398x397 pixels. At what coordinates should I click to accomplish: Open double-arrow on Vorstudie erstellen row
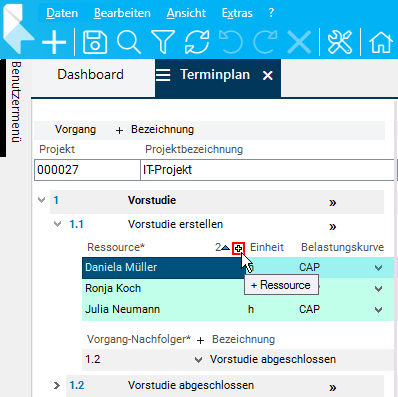pyautogui.click(x=332, y=227)
